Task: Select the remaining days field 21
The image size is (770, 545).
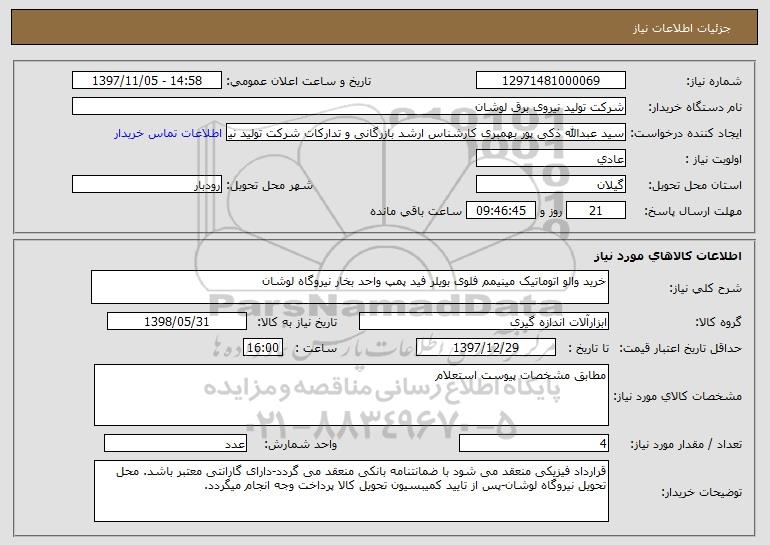Action: (596, 211)
